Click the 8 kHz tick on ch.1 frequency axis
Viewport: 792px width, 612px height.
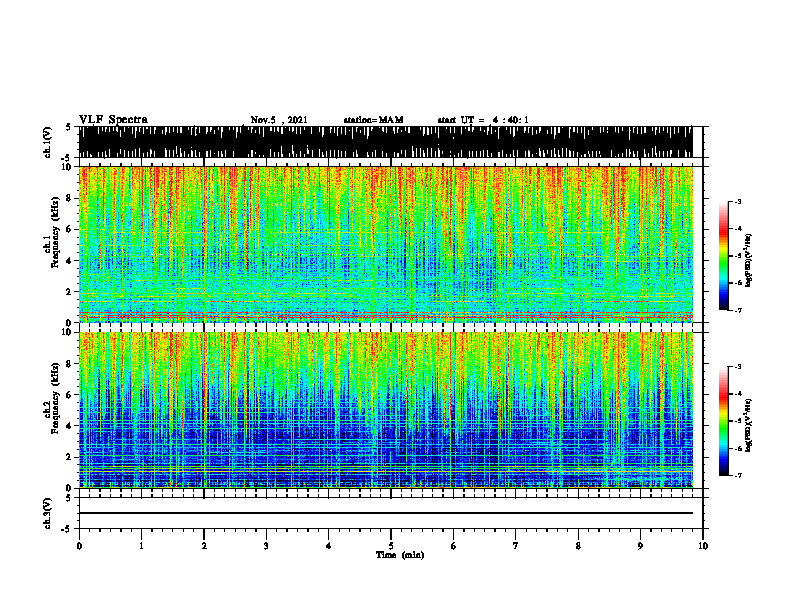click(69, 198)
